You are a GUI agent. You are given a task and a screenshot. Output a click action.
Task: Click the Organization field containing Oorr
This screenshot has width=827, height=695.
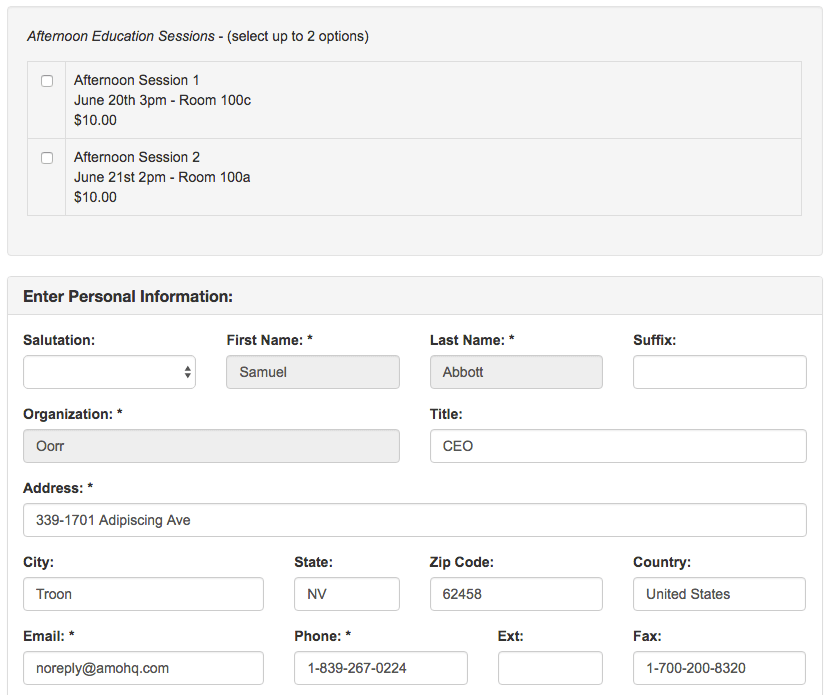tap(211, 446)
